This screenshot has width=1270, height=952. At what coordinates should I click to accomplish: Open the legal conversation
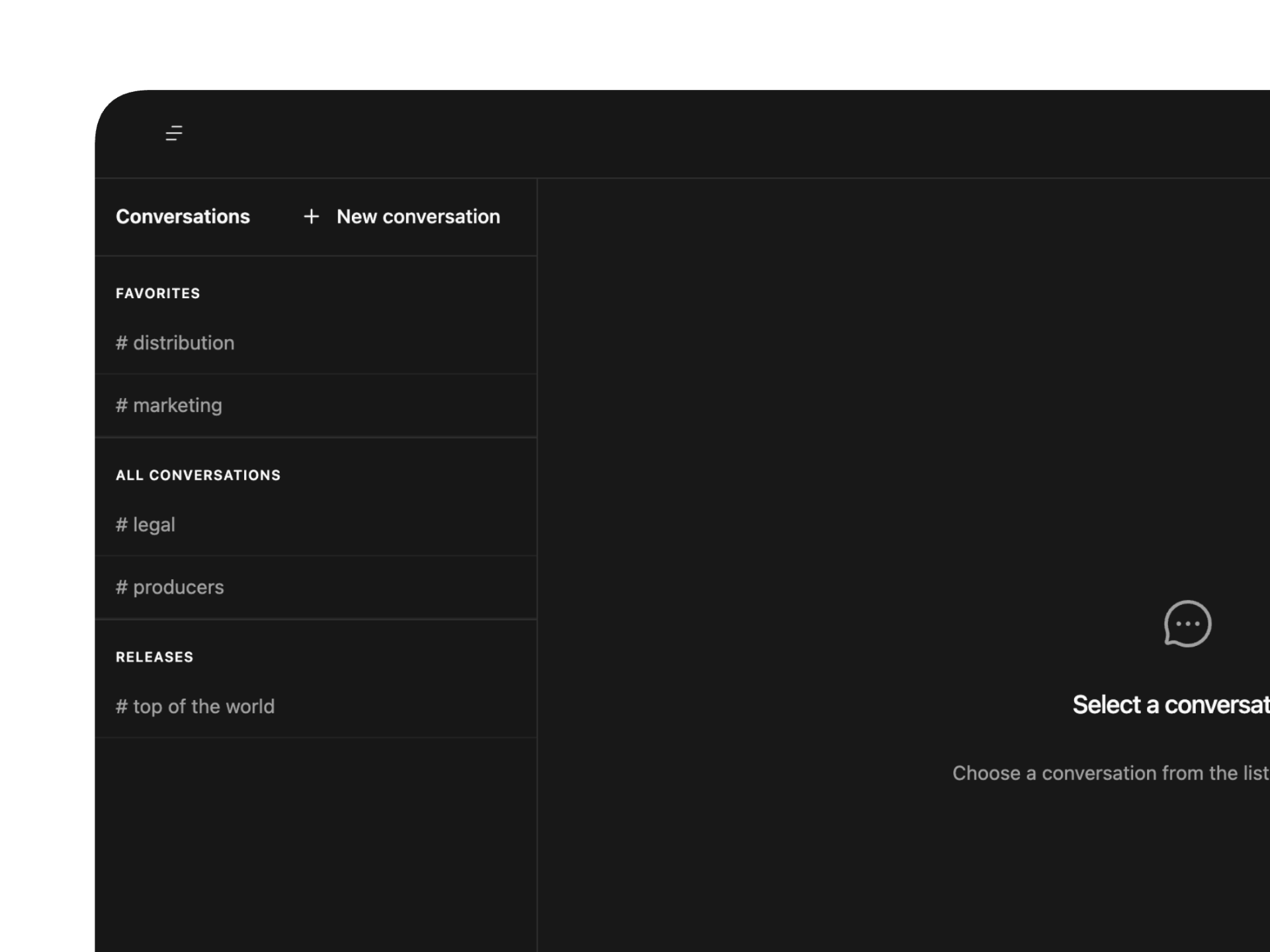(x=154, y=525)
